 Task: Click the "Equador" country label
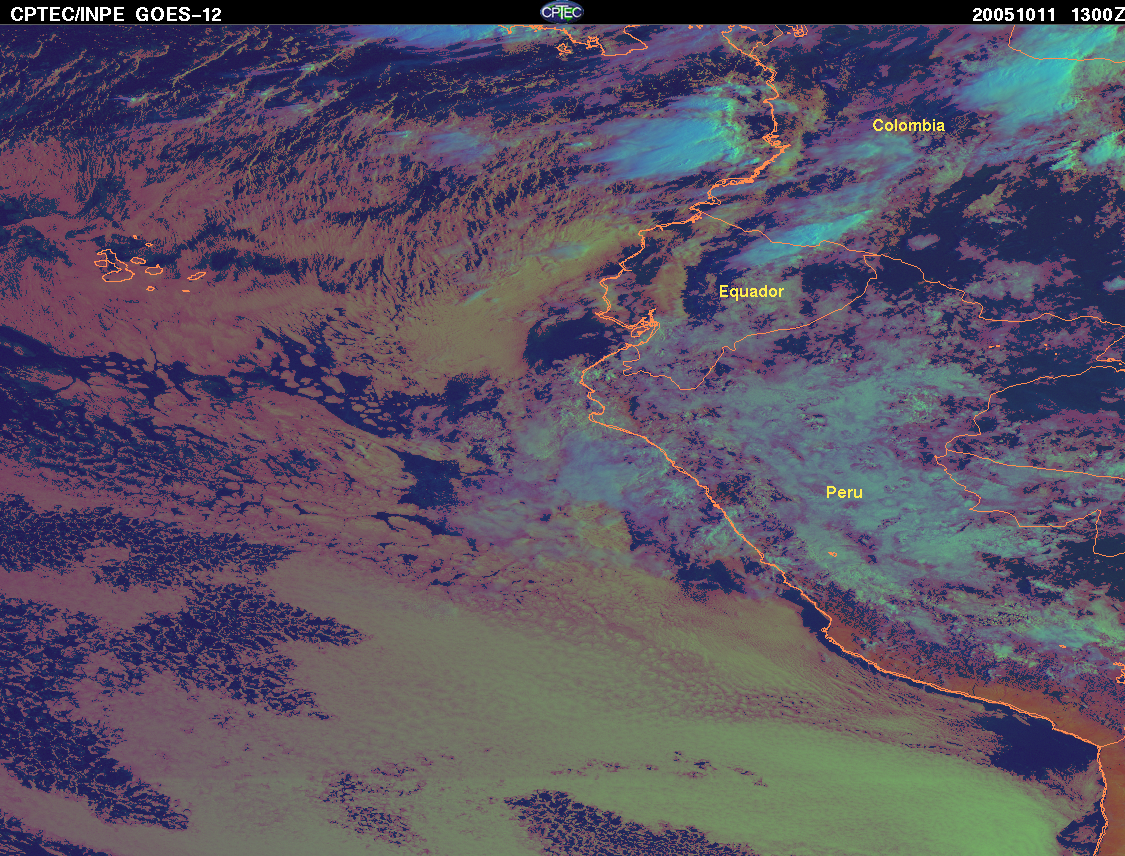(x=751, y=291)
